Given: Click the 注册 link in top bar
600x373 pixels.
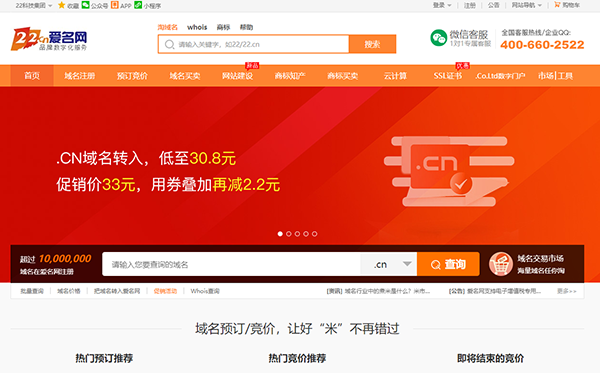Looking at the screenshot, I should click(470, 5).
